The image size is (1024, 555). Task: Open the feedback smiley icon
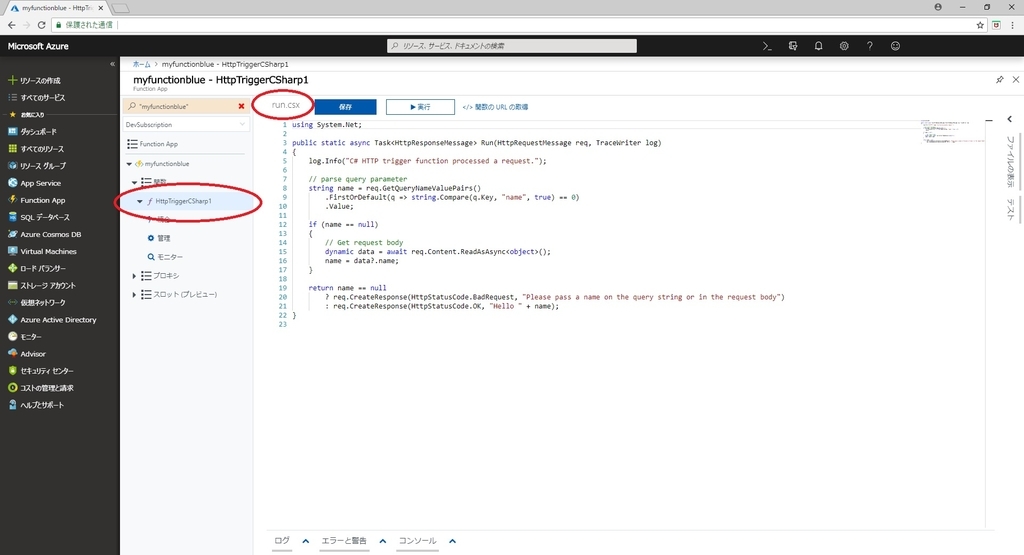click(895, 46)
